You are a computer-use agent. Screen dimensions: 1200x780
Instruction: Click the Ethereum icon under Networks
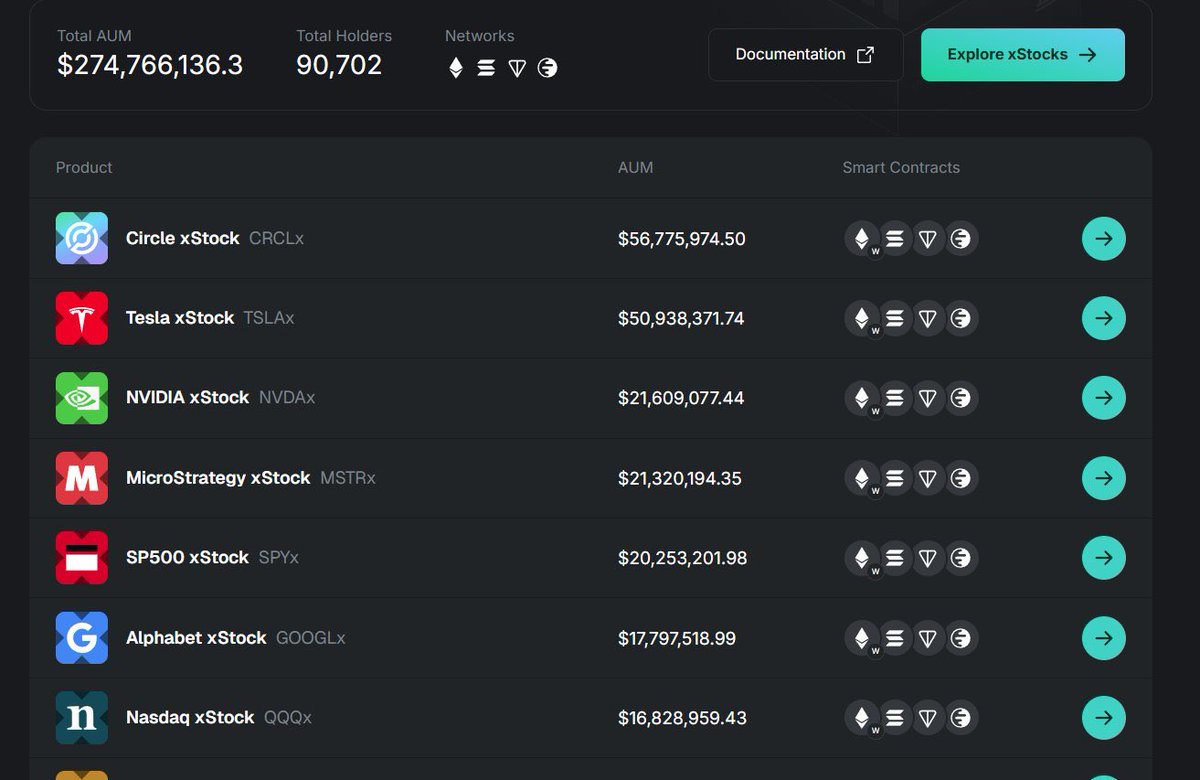pyautogui.click(x=456, y=68)
